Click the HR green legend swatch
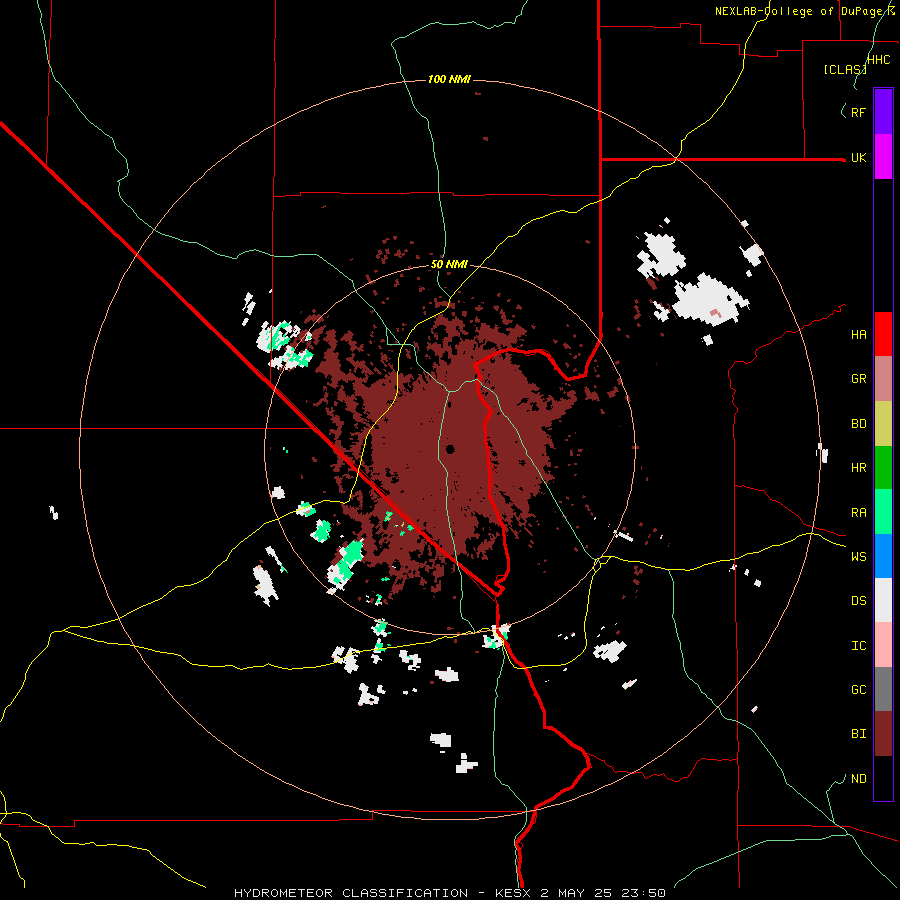 click(883, 468)
